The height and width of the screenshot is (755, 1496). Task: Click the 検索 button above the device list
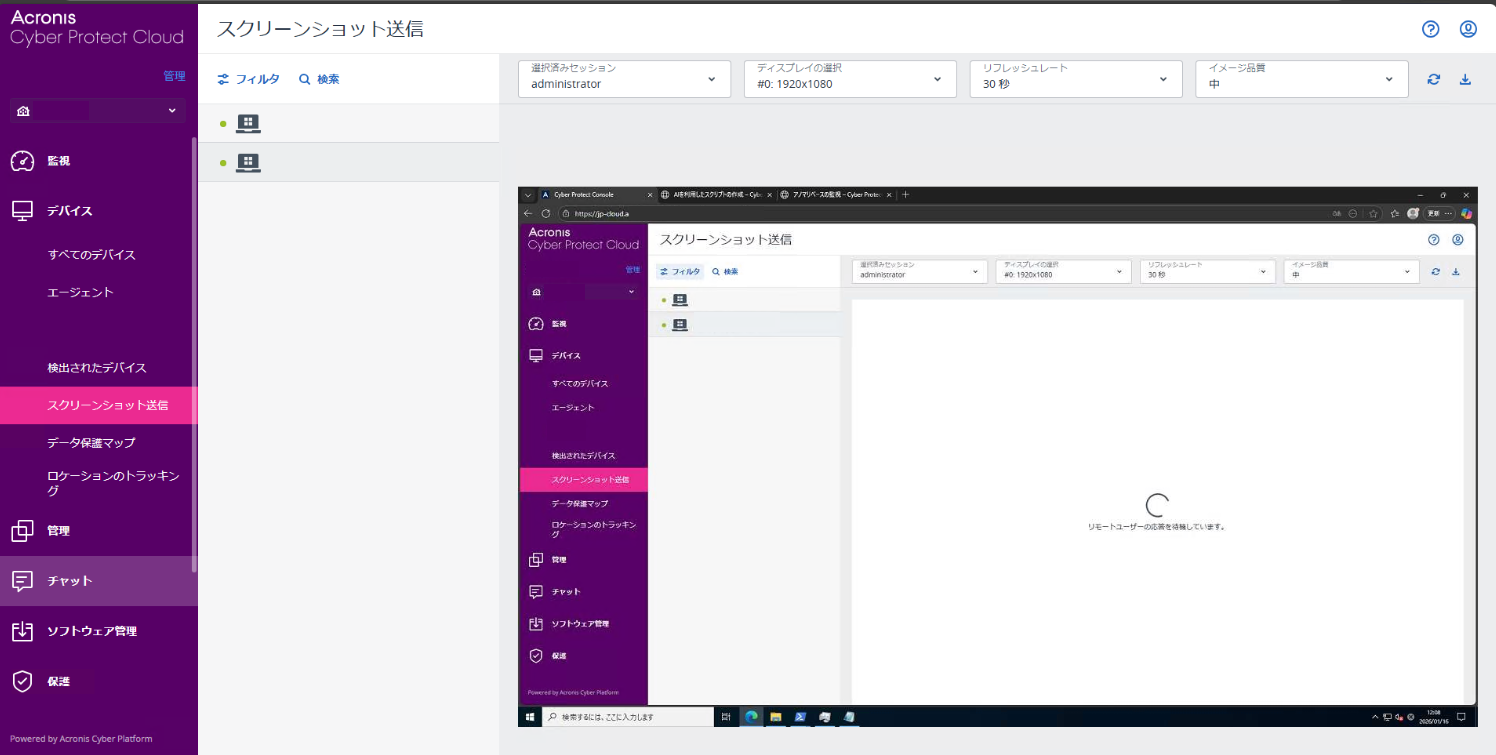319,79
